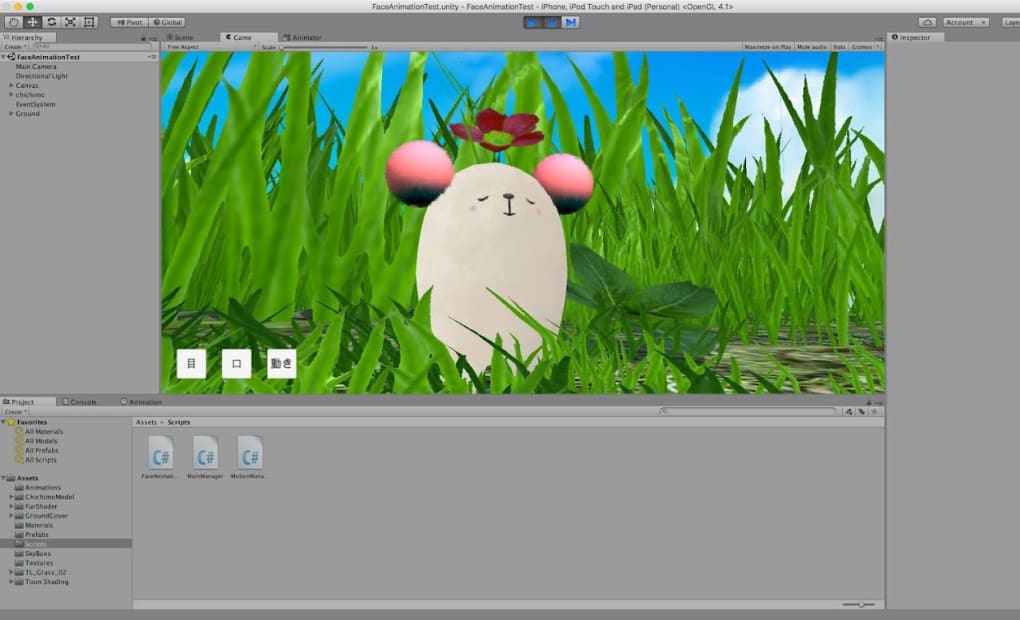Switch to the Scene tab
The image size is (1020, 620).
click(x=182, y=37)
